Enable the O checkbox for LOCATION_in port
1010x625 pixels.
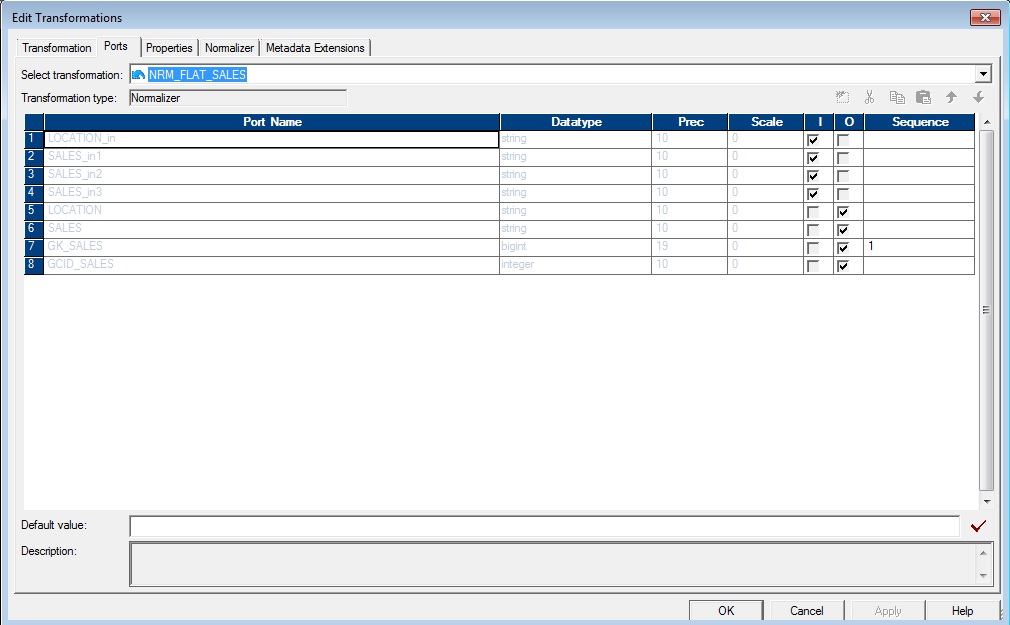pyautogui.click(x=845, y=139)
